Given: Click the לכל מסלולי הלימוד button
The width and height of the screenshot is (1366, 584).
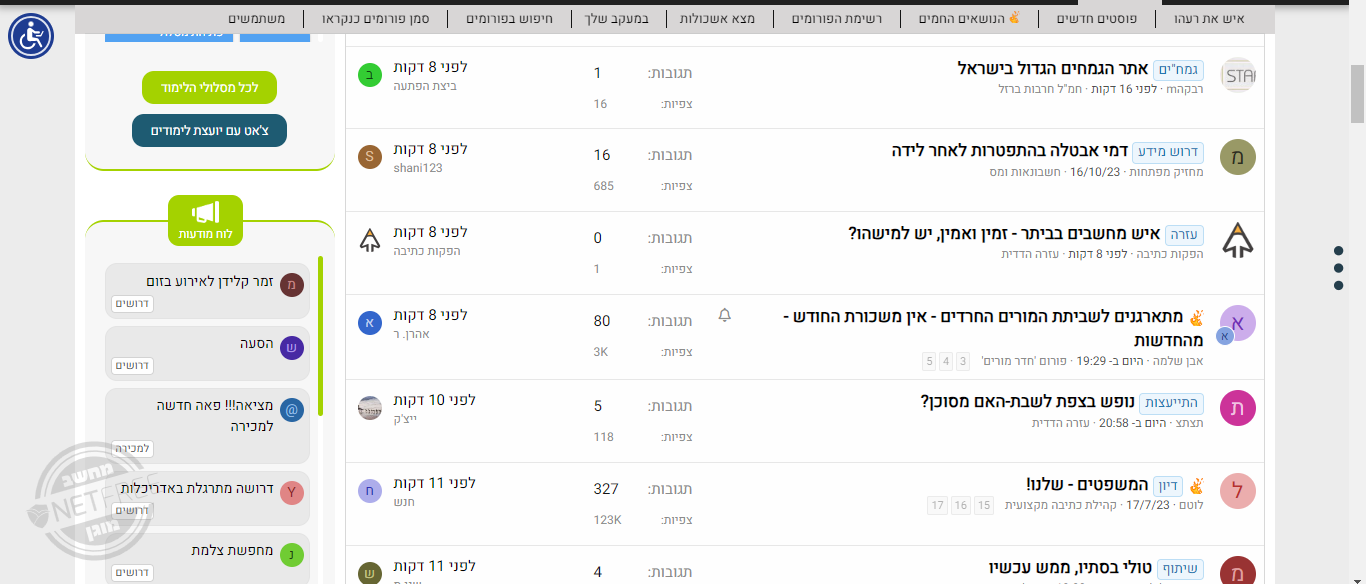Looking at the screenshot, I should tap(209, 87).
